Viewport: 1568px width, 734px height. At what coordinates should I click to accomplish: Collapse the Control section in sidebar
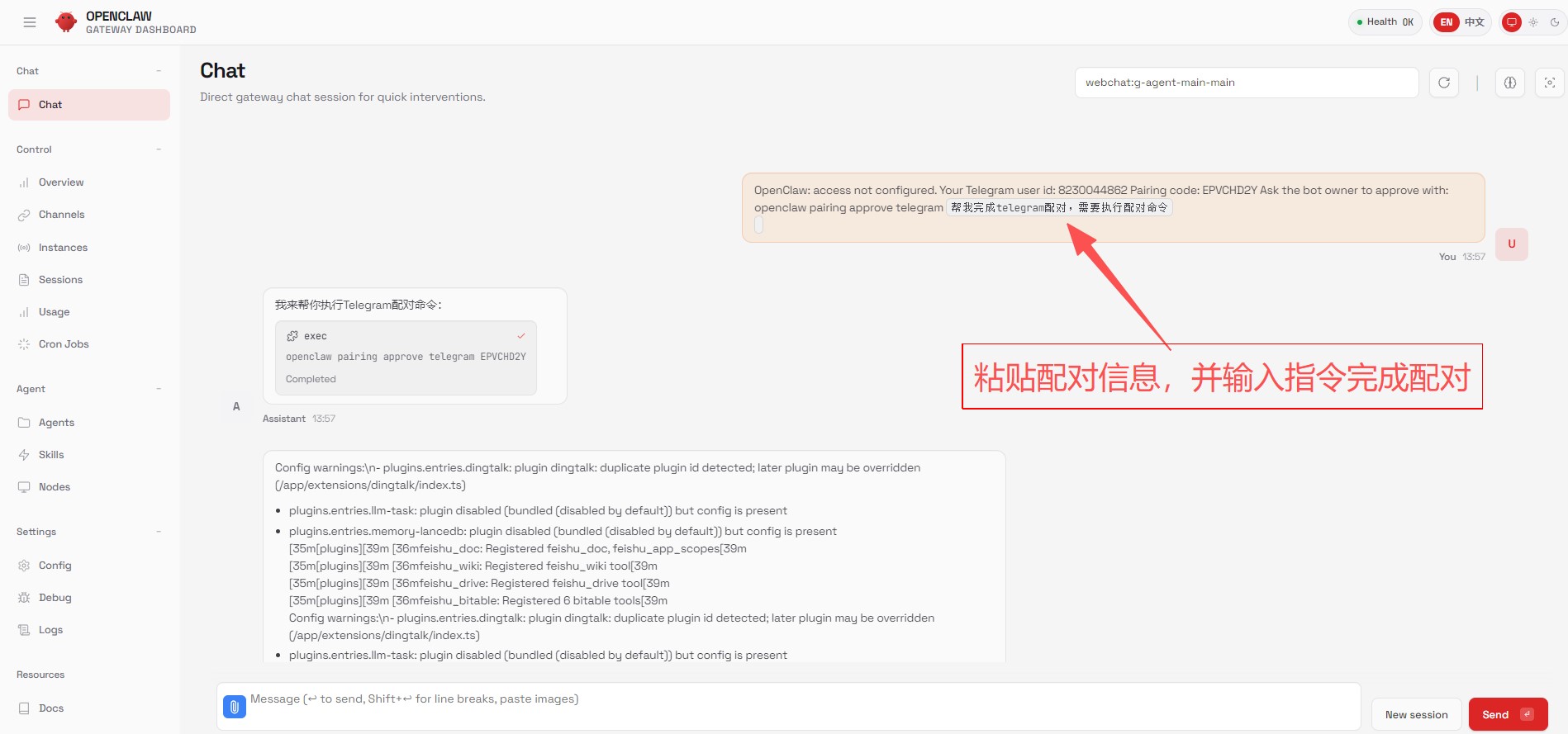click(x=159, y=149)
